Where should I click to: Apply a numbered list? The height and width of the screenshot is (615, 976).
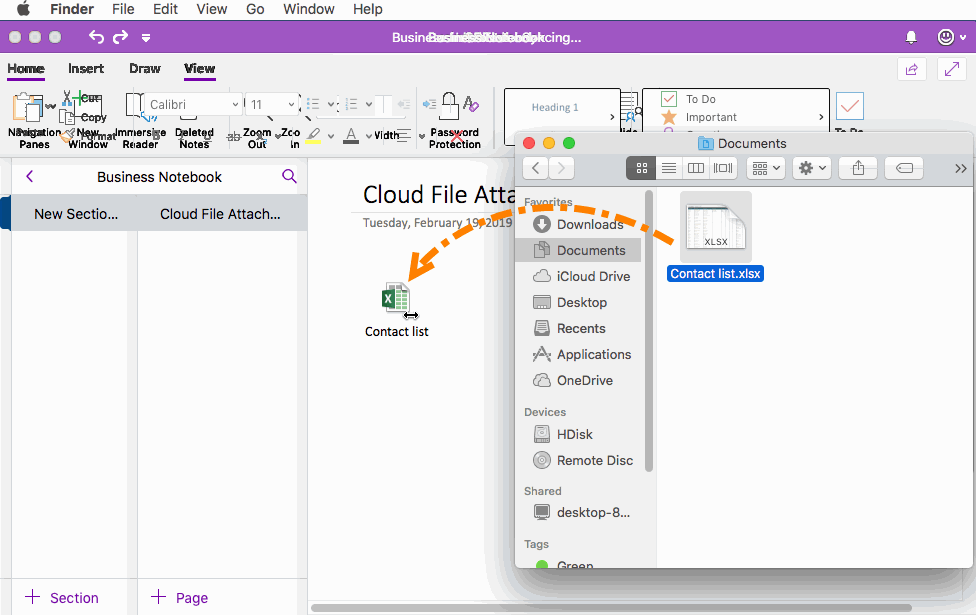click(x=352, y=104)
